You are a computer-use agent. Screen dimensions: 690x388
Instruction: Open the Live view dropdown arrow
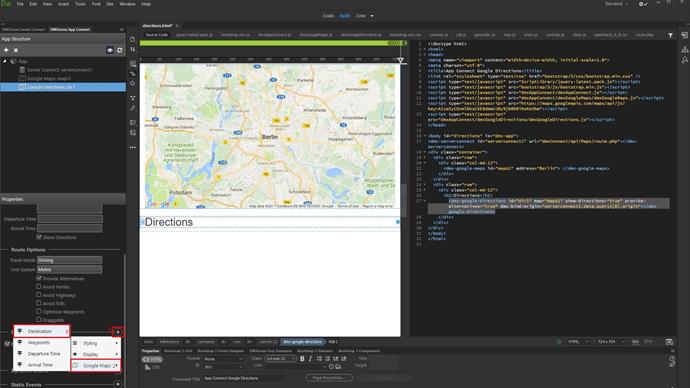pyautogui.click(x=372, y=16)
